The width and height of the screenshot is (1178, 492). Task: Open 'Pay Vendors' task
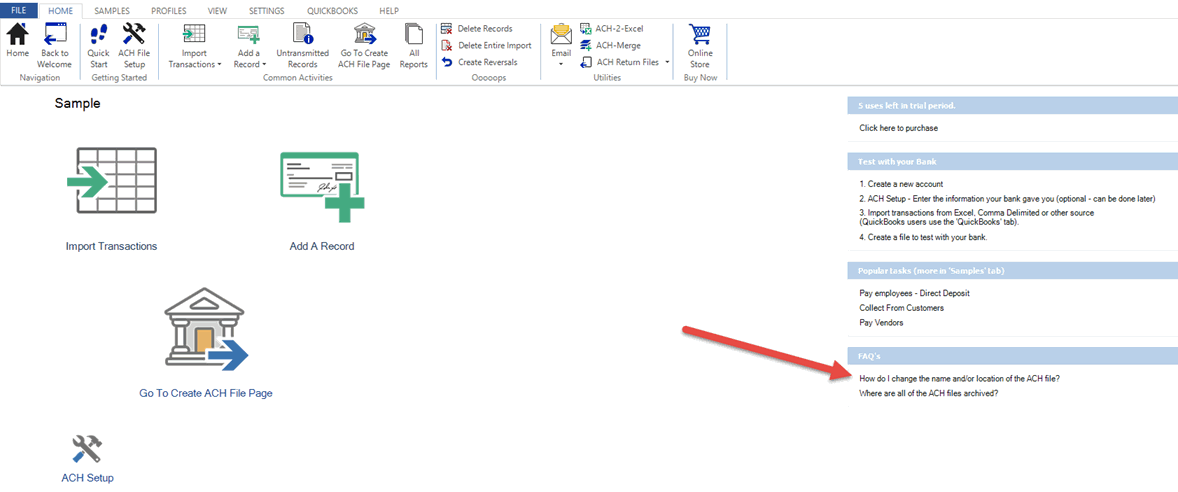(881, 323)
